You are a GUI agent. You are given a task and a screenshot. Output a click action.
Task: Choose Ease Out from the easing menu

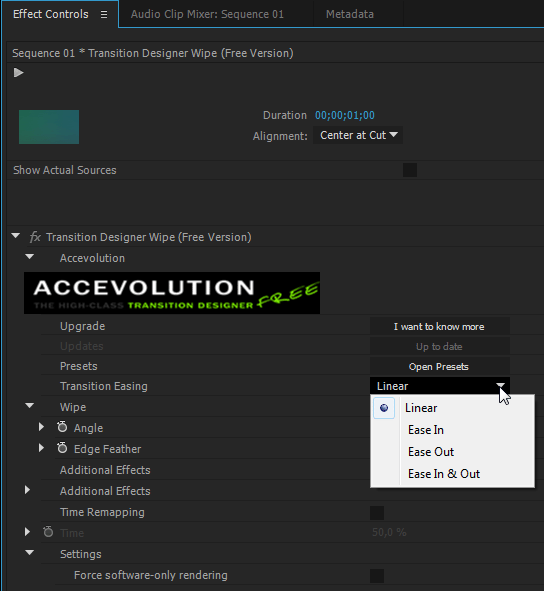(431, 452)
